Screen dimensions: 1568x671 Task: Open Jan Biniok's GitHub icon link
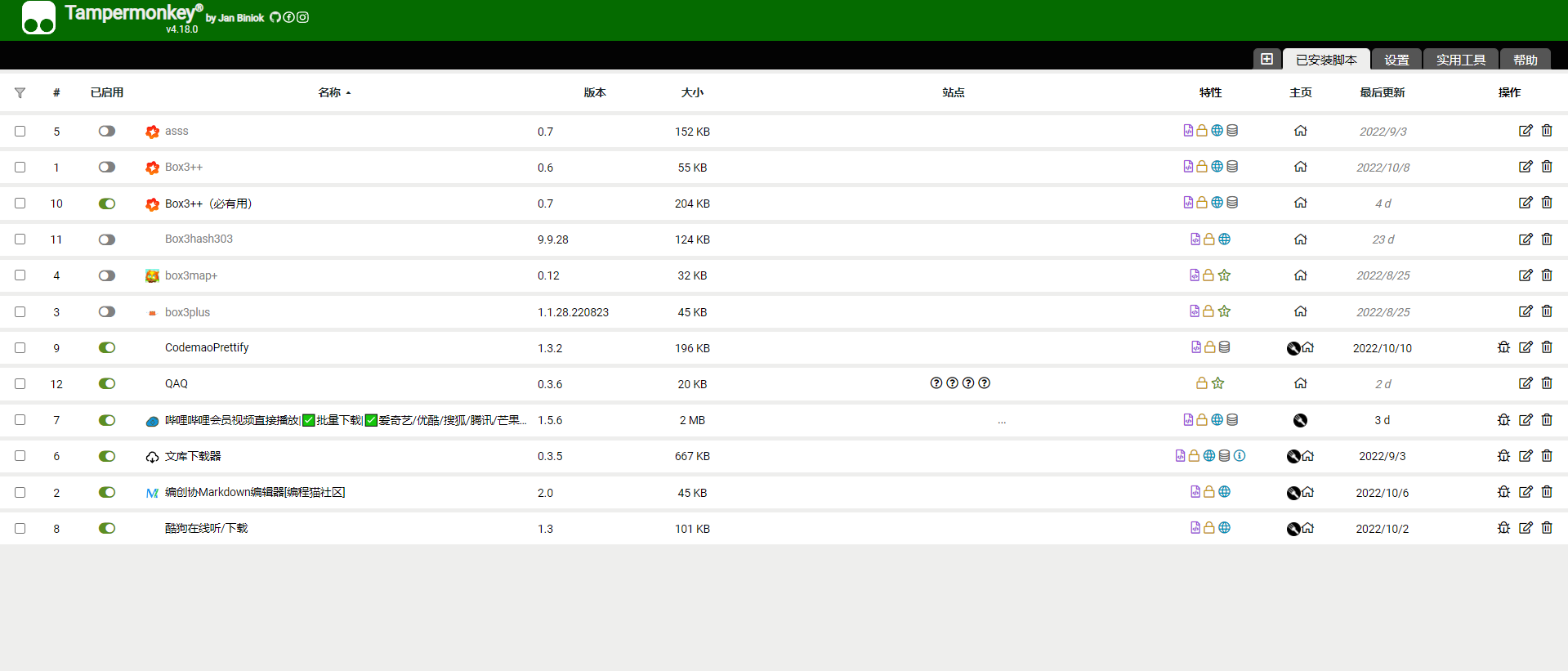coord(275,17)
